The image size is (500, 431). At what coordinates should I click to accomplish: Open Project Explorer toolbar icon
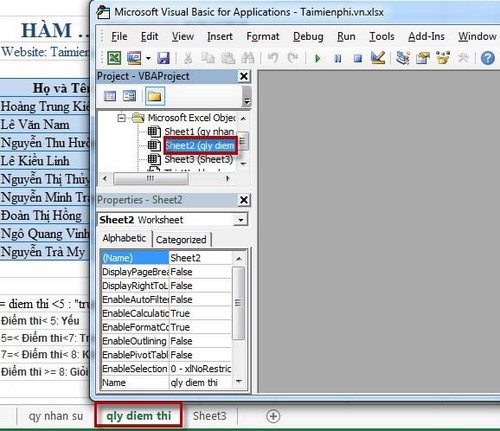tap(403, 58)
